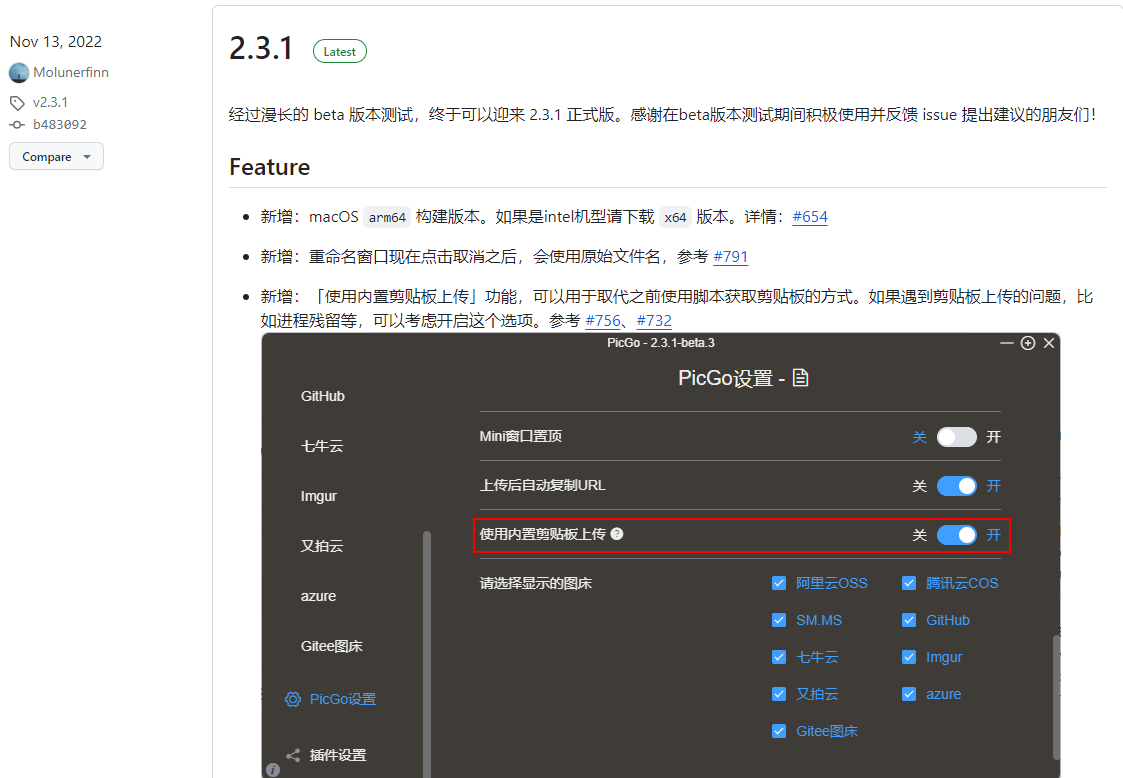Open Molunerfinn profile link

point(71,72)
